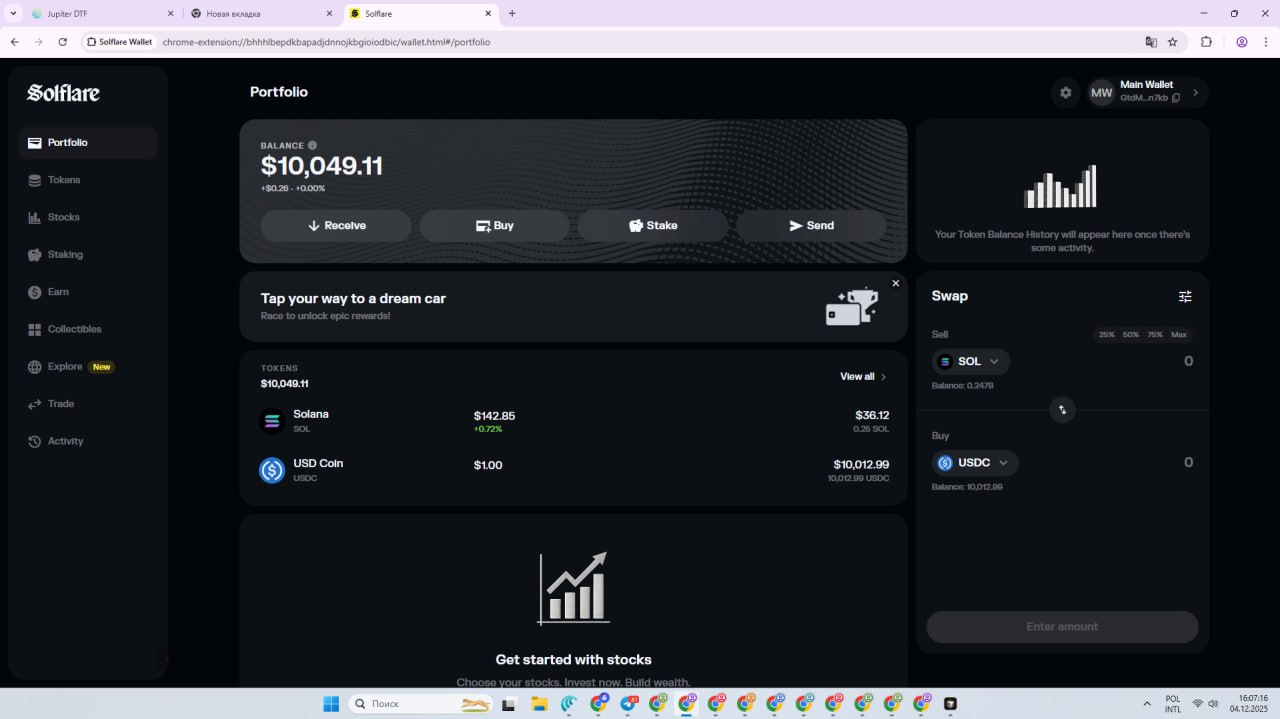Dismiss the dream car promo banner
Viewport: 1280px width, 719px height.
coord(895,284)
